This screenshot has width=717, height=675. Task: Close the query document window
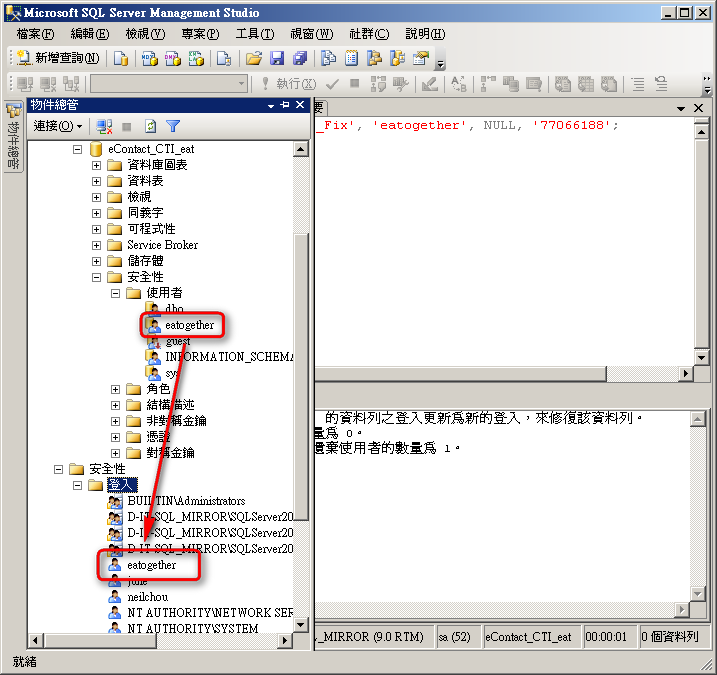[698, 108]
